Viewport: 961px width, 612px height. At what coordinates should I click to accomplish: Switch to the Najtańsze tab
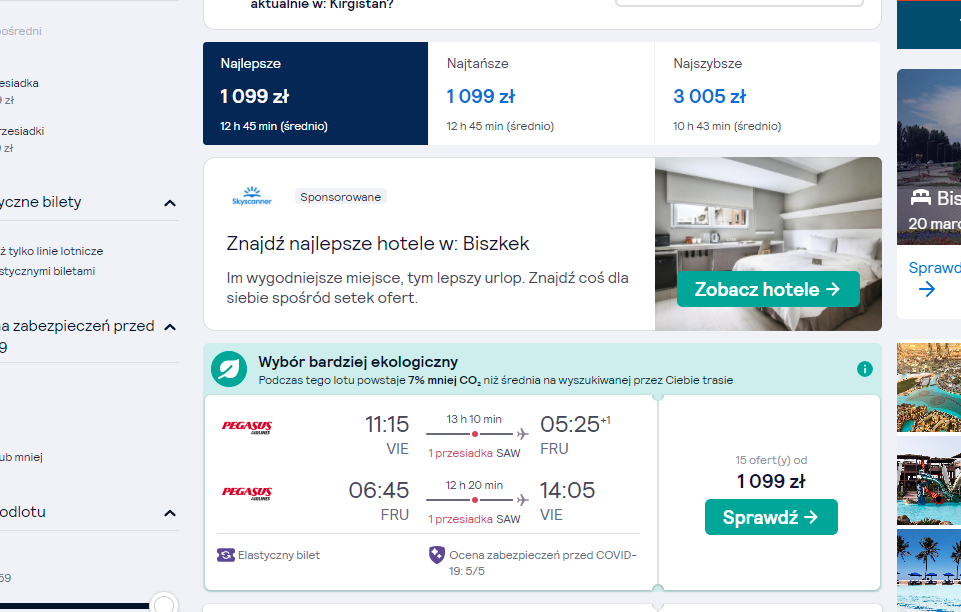pos(541,94)
